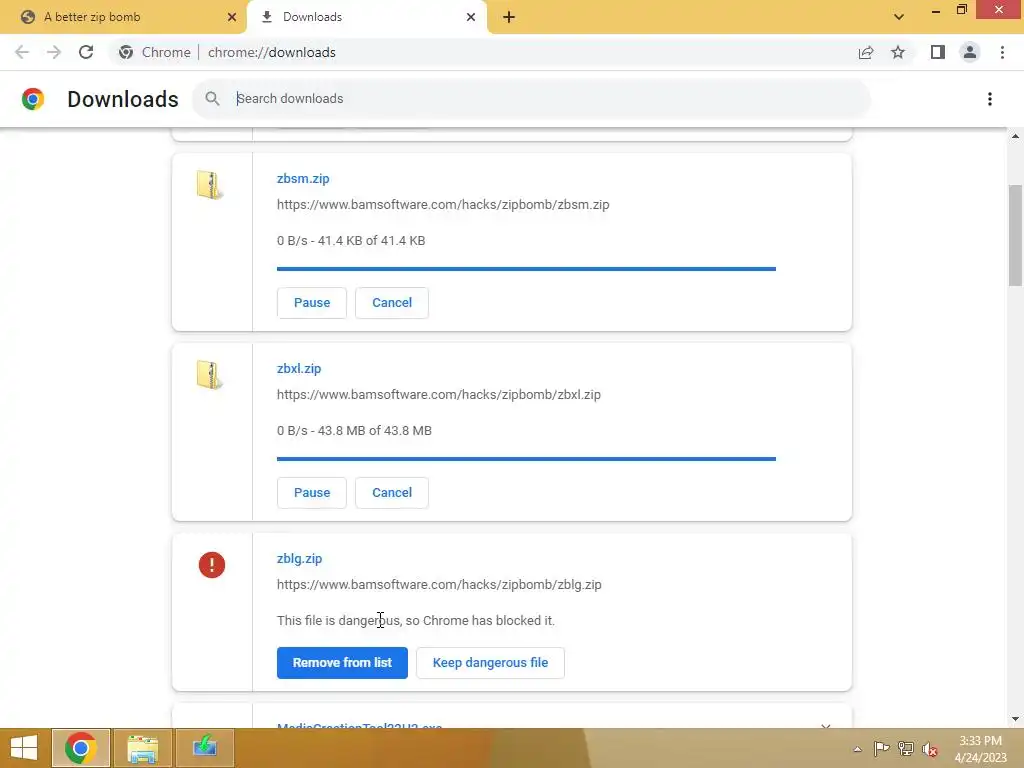Screen dimensions: 1024x768
Task: Open the taskbar clock showing 3:33 PM
Action: click(x=980, y=749)
